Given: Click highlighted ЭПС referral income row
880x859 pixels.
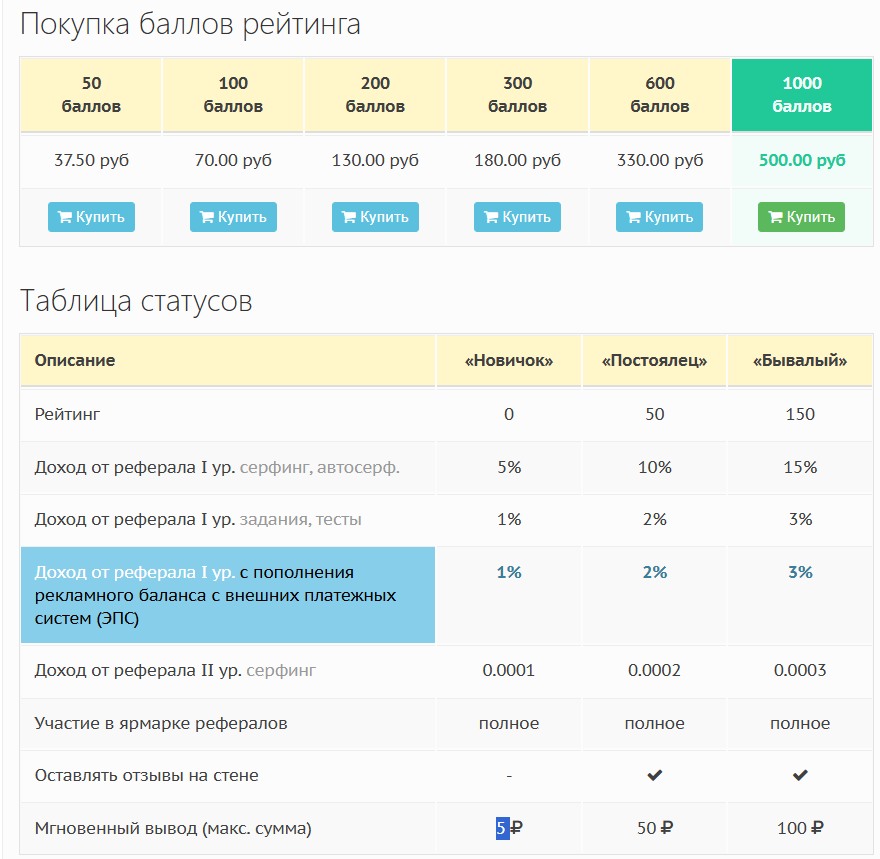Looking at the screenshot, I should [x=228, y=595].
